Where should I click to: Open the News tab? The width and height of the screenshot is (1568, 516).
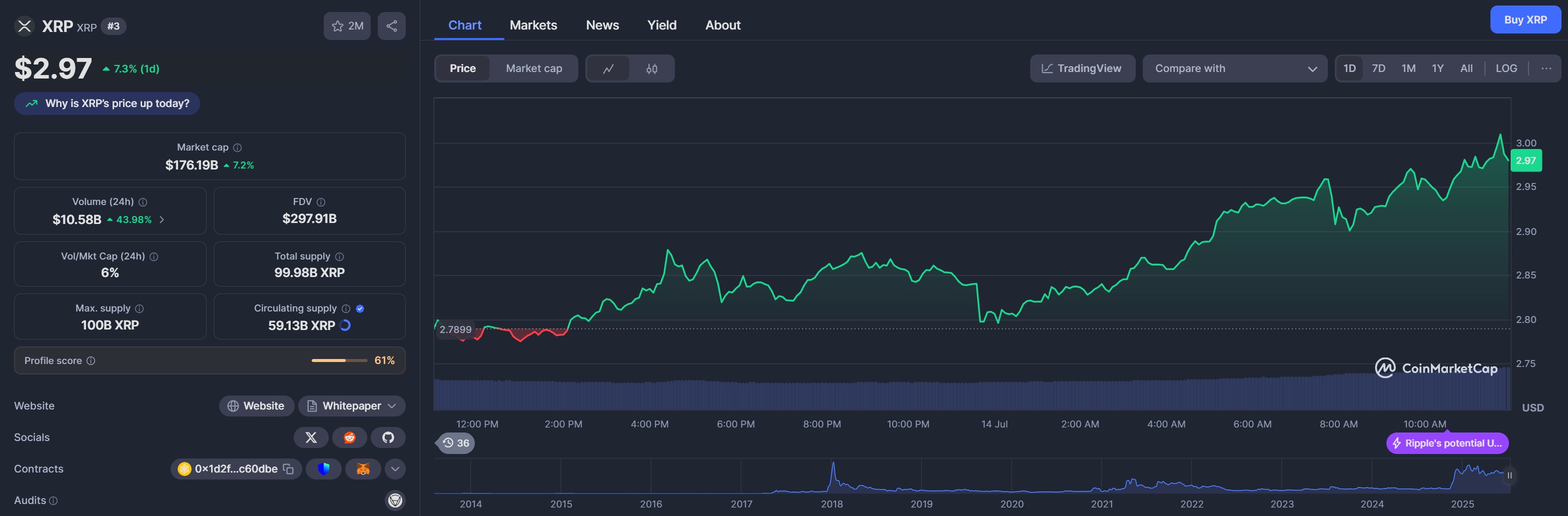[x=602, y=25]
